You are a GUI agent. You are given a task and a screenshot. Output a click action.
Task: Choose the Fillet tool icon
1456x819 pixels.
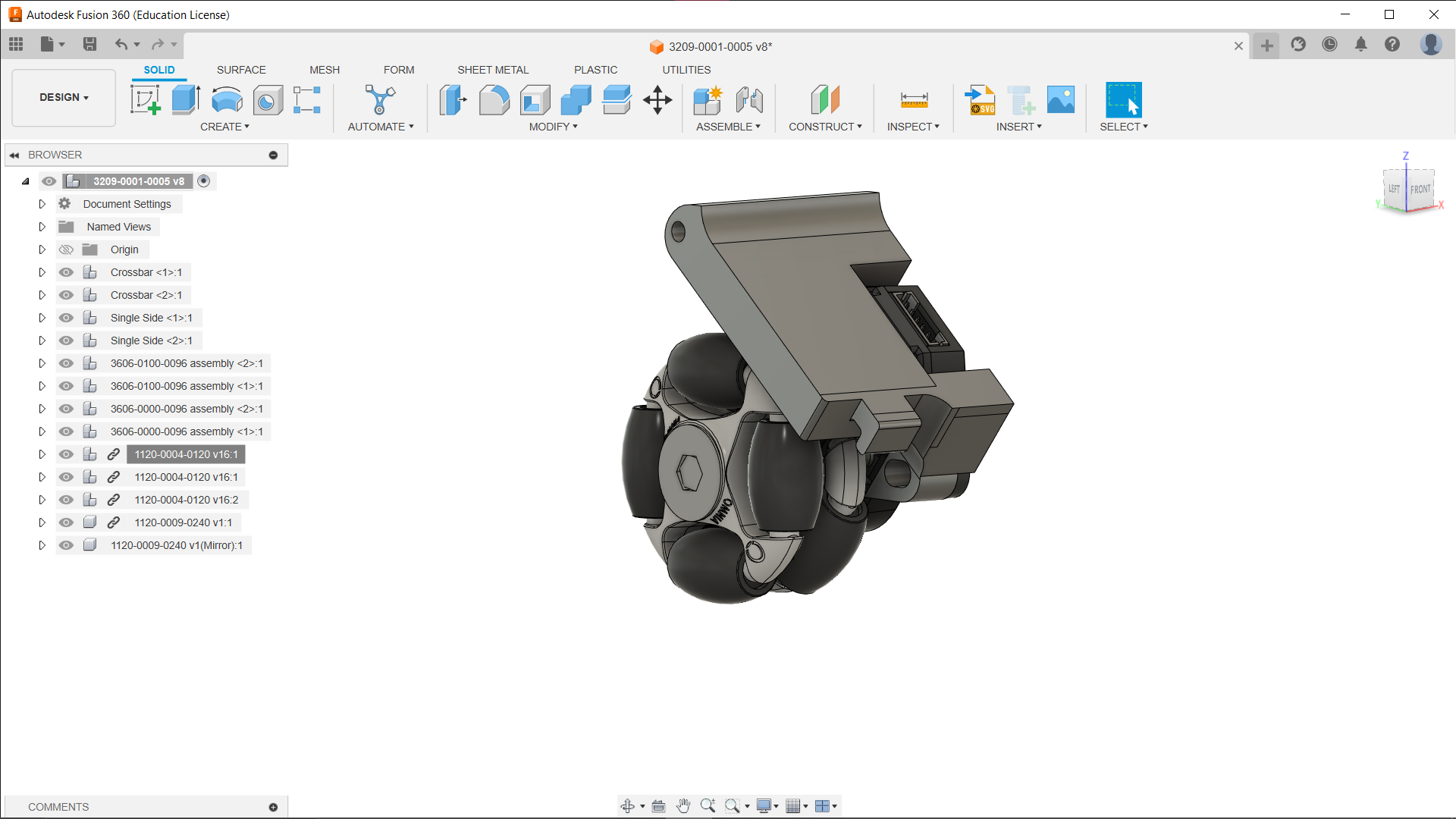pyautogui.click(x=494, y=99)
